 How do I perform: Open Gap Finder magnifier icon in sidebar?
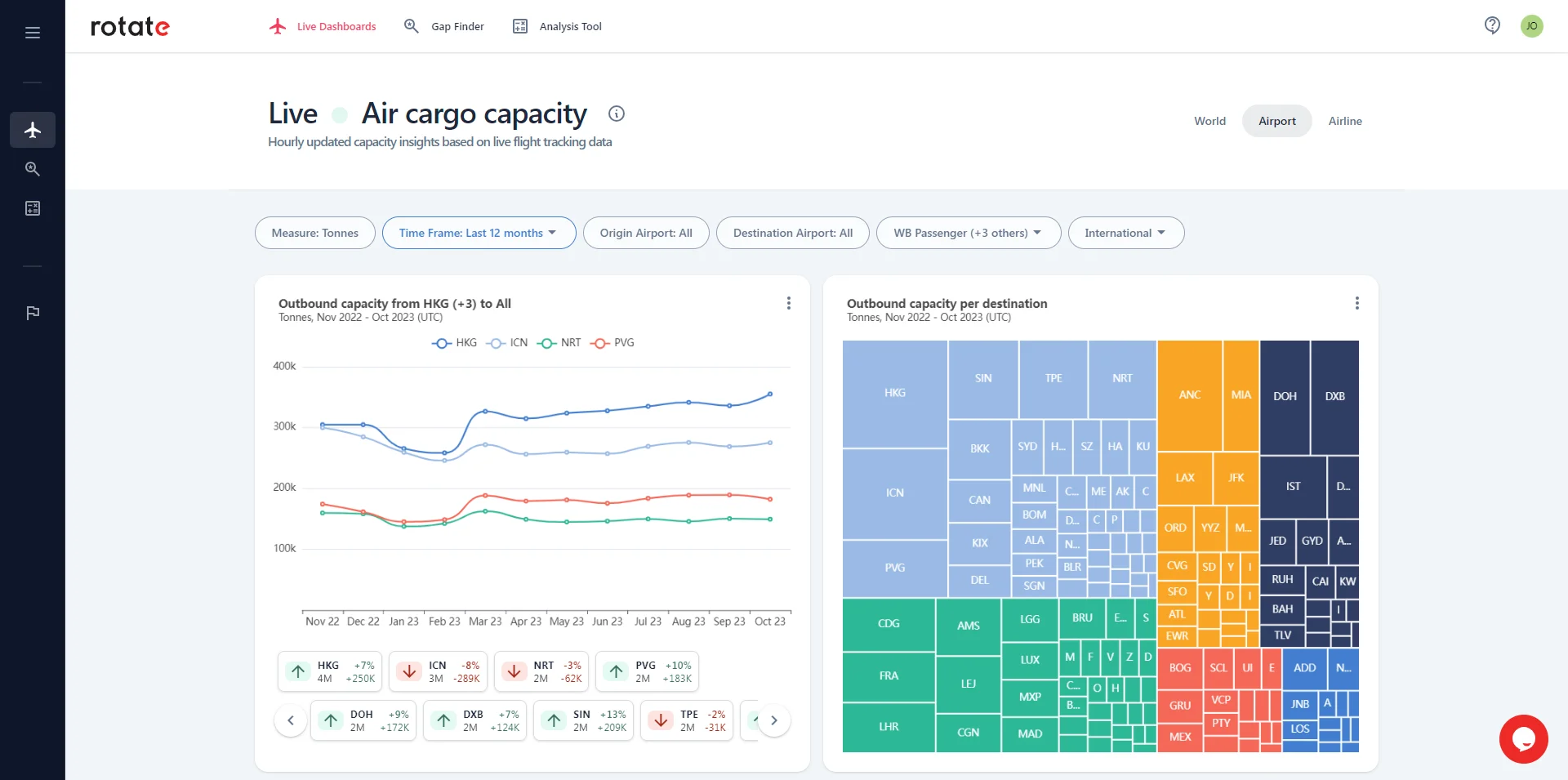click(33, 169)
